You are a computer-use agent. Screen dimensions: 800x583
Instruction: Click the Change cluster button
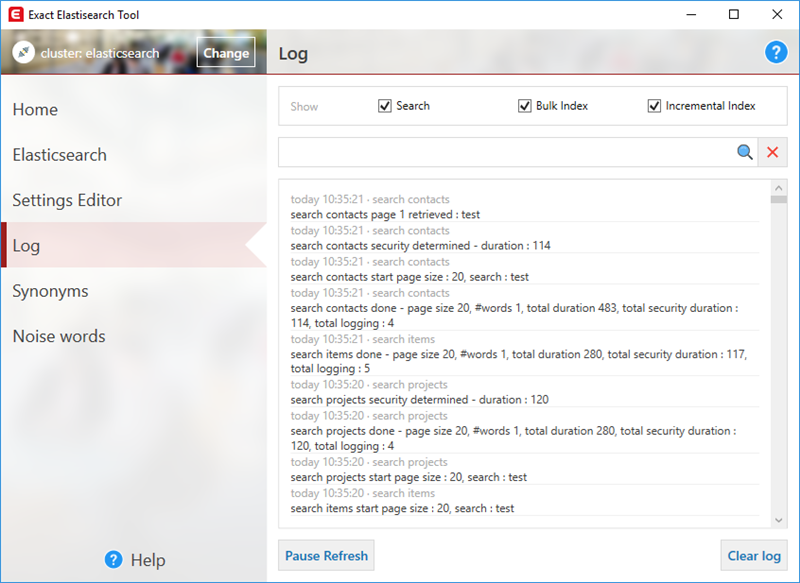tap(226, 53)
